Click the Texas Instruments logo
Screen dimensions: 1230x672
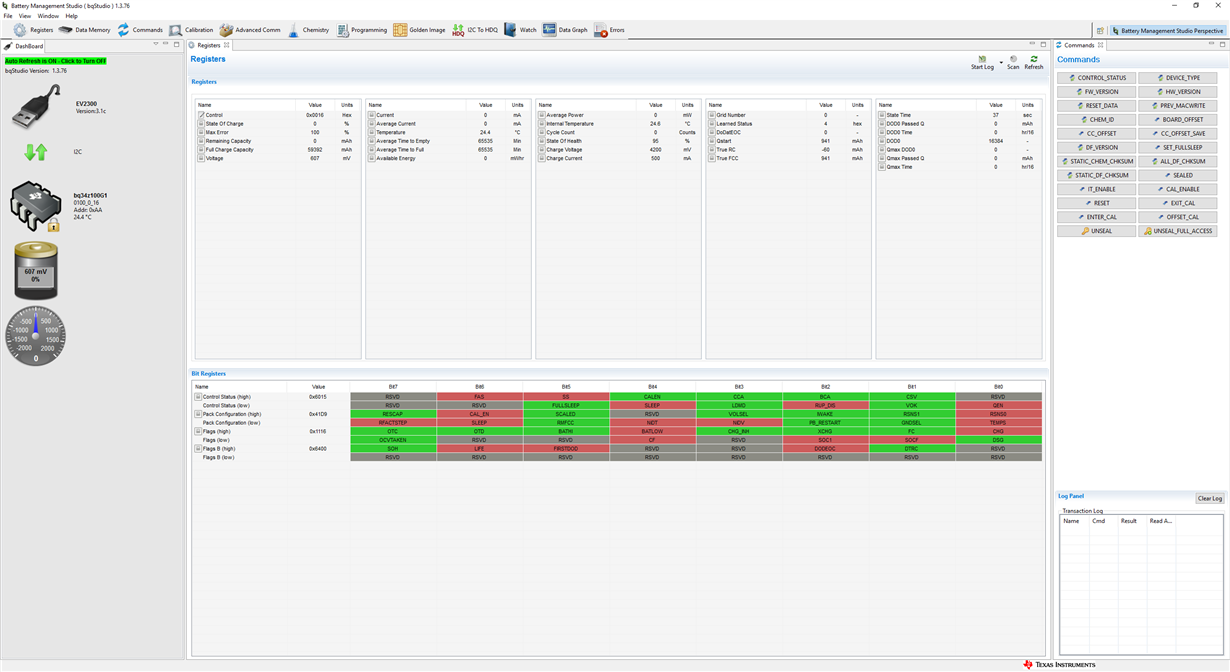coord(1059,664)
